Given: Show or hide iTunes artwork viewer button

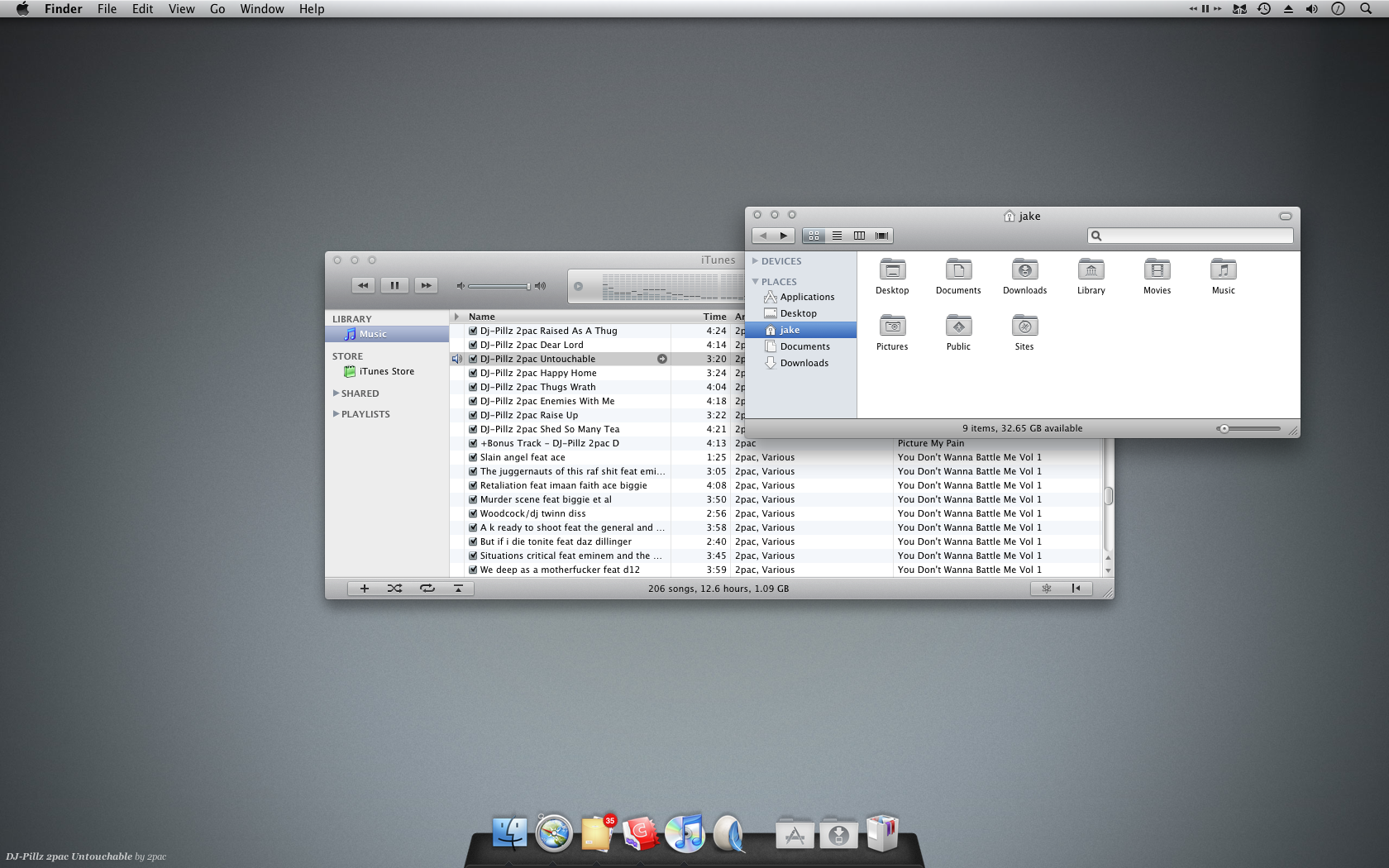Looking at the screenshot, I should pos(458,589).
